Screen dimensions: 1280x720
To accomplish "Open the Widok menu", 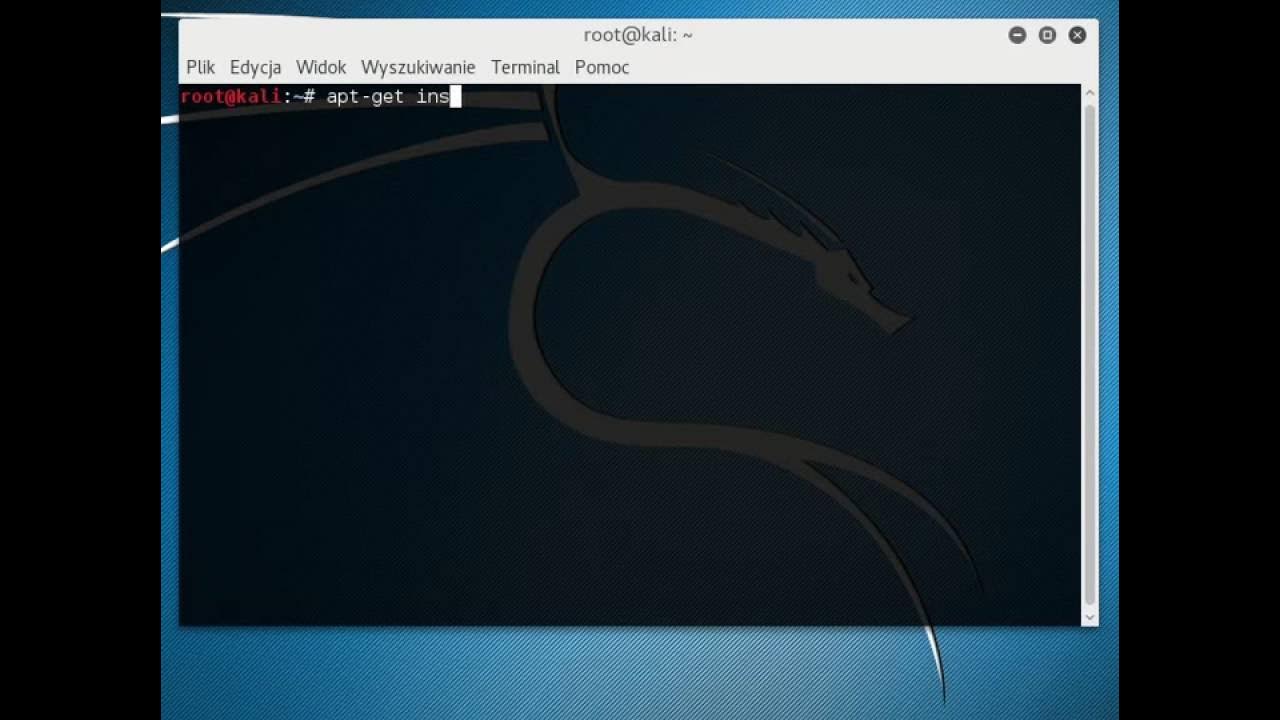I will (x=321, y=67).
